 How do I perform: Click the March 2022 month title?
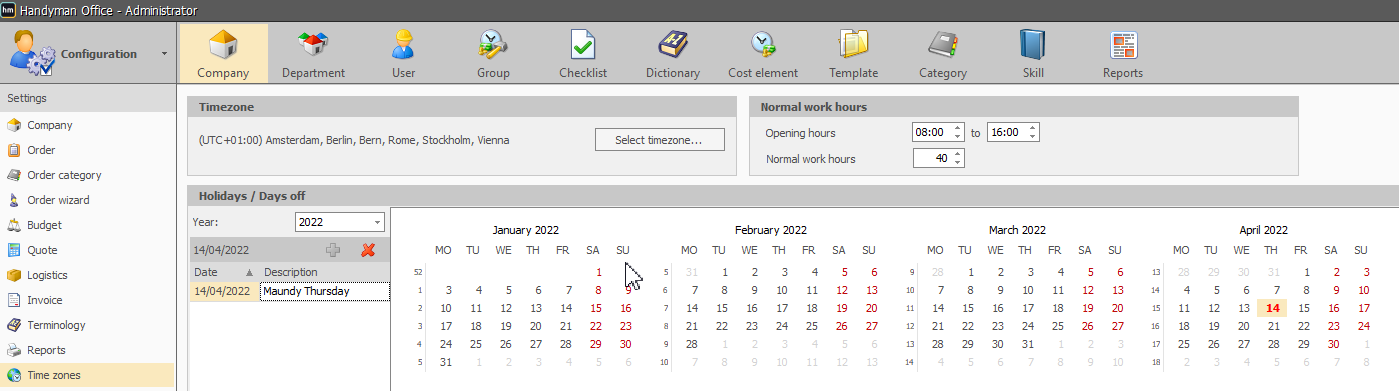point(1017,230)
